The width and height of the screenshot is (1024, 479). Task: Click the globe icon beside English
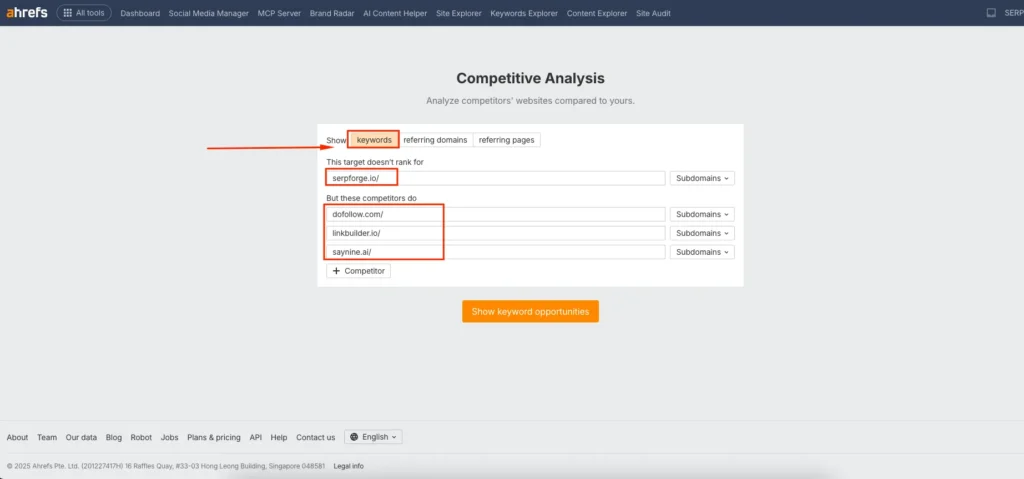[x=354, y=437]
